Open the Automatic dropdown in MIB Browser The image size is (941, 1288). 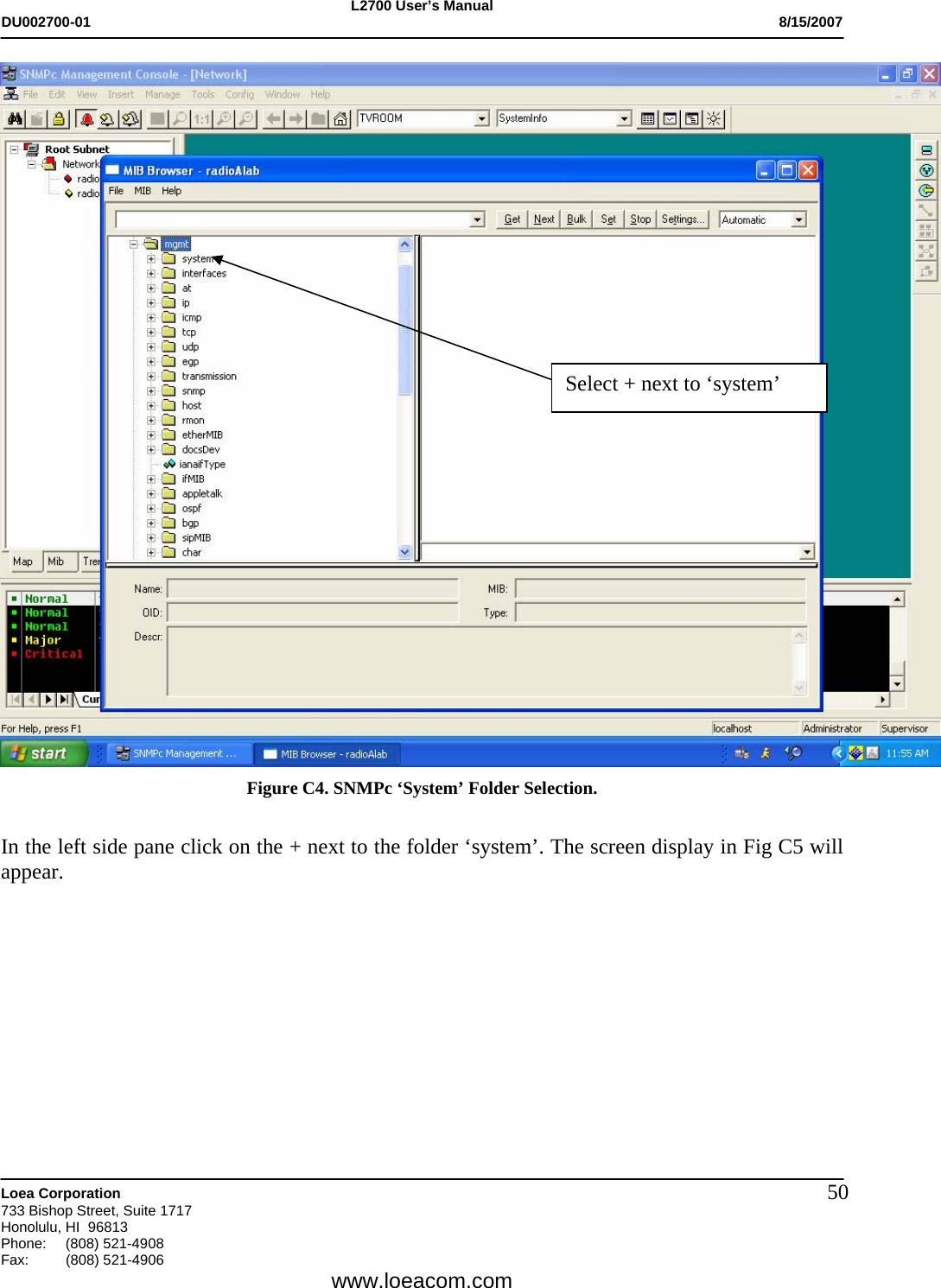coord(798,220)
